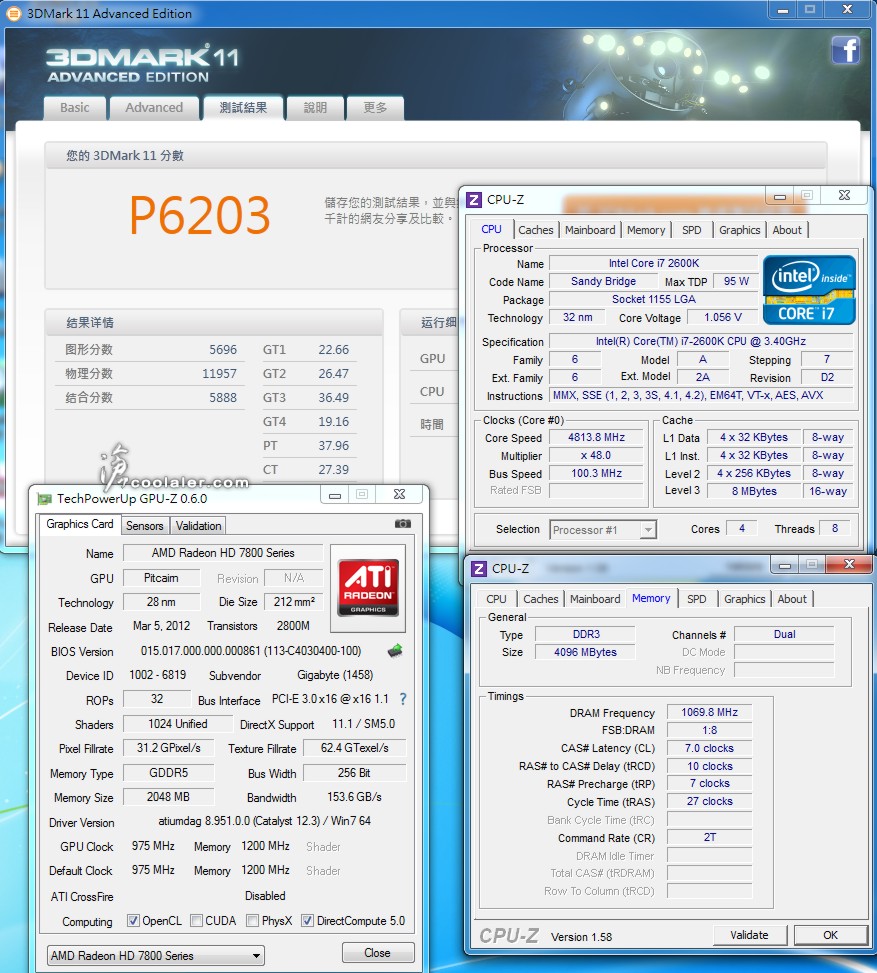Click the Level 3 8 MBytes cache value
The height and width of the screenshot is (973, 877).
pyautogui.click(x=754, y=491)
